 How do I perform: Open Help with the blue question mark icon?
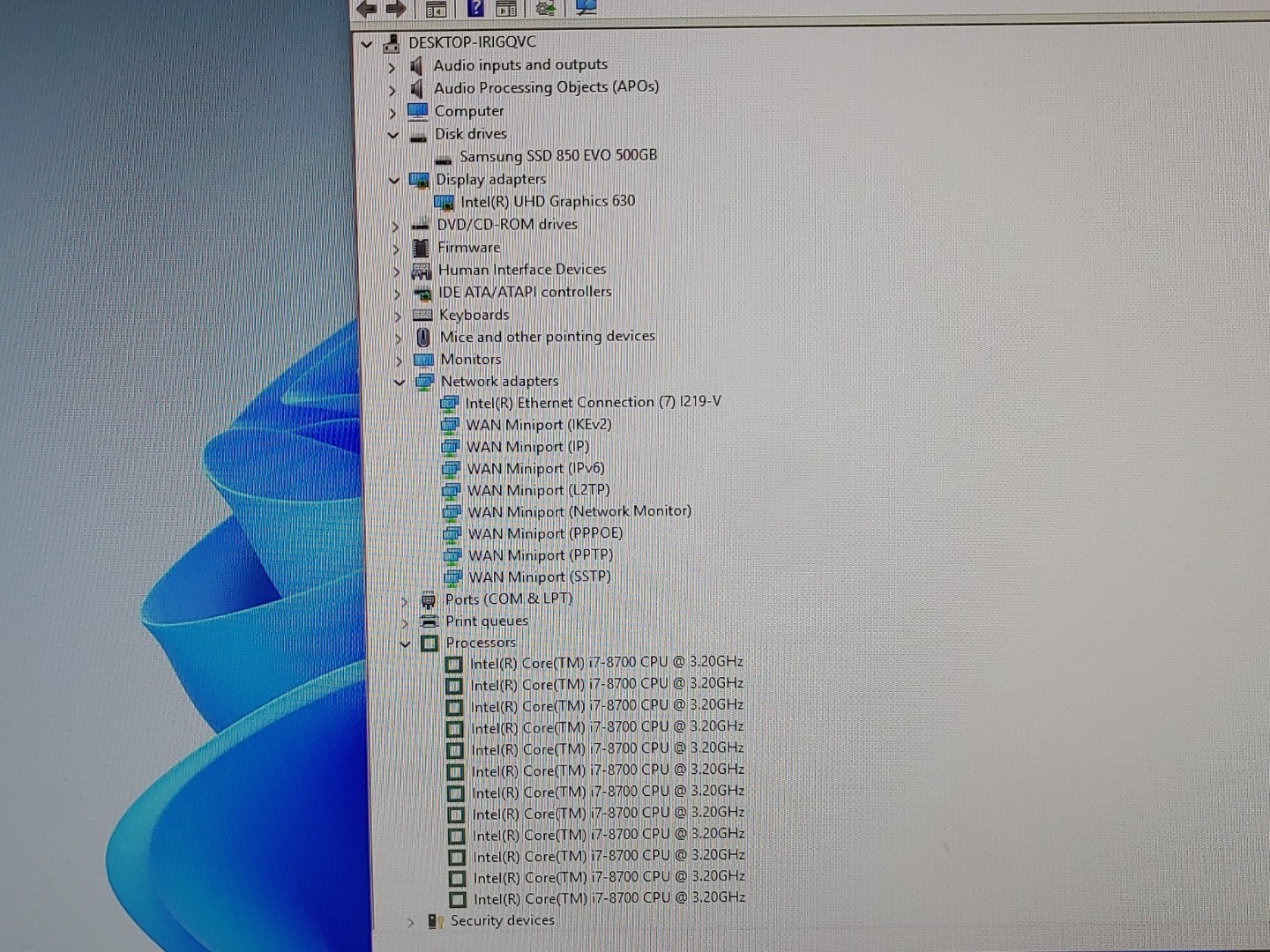click(475, 8)
